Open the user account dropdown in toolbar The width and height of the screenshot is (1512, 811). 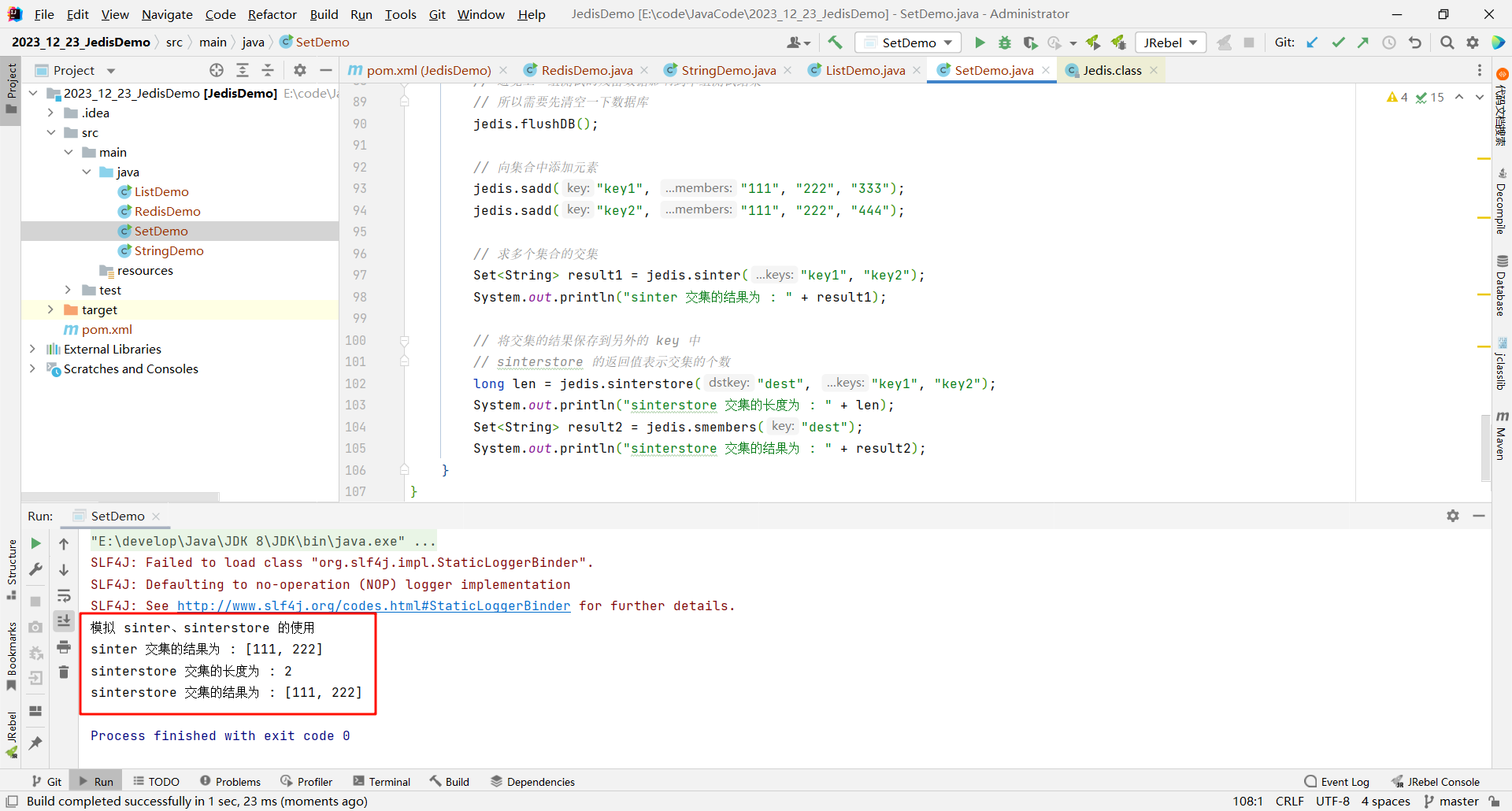[799, 43]
